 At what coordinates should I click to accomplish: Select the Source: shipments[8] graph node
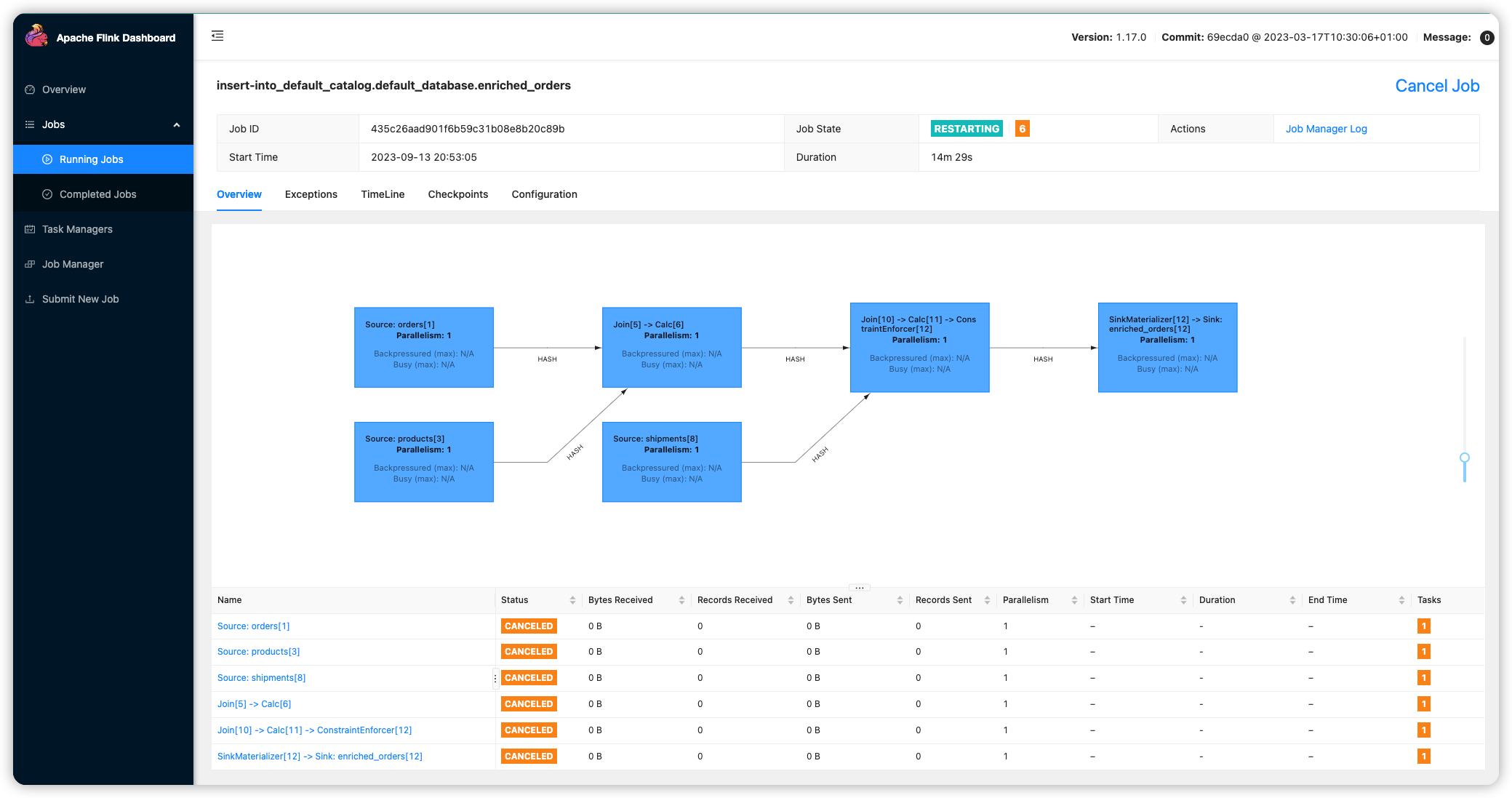tap(671, 462)
